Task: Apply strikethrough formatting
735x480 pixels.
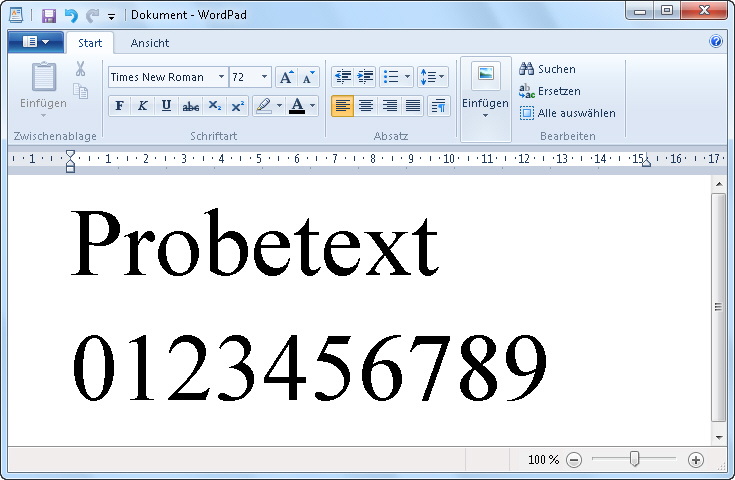Action: (190, 106)
